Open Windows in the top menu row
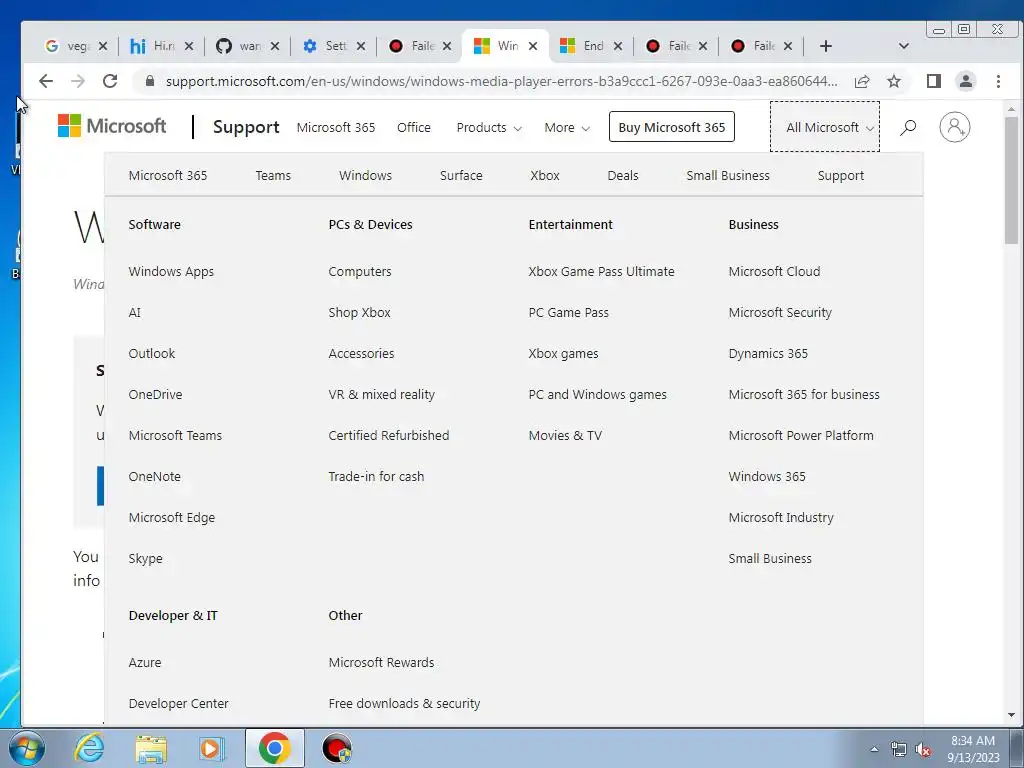This screenshot has height=768, width=1024. pyautogui.click(x=365, y=175)
